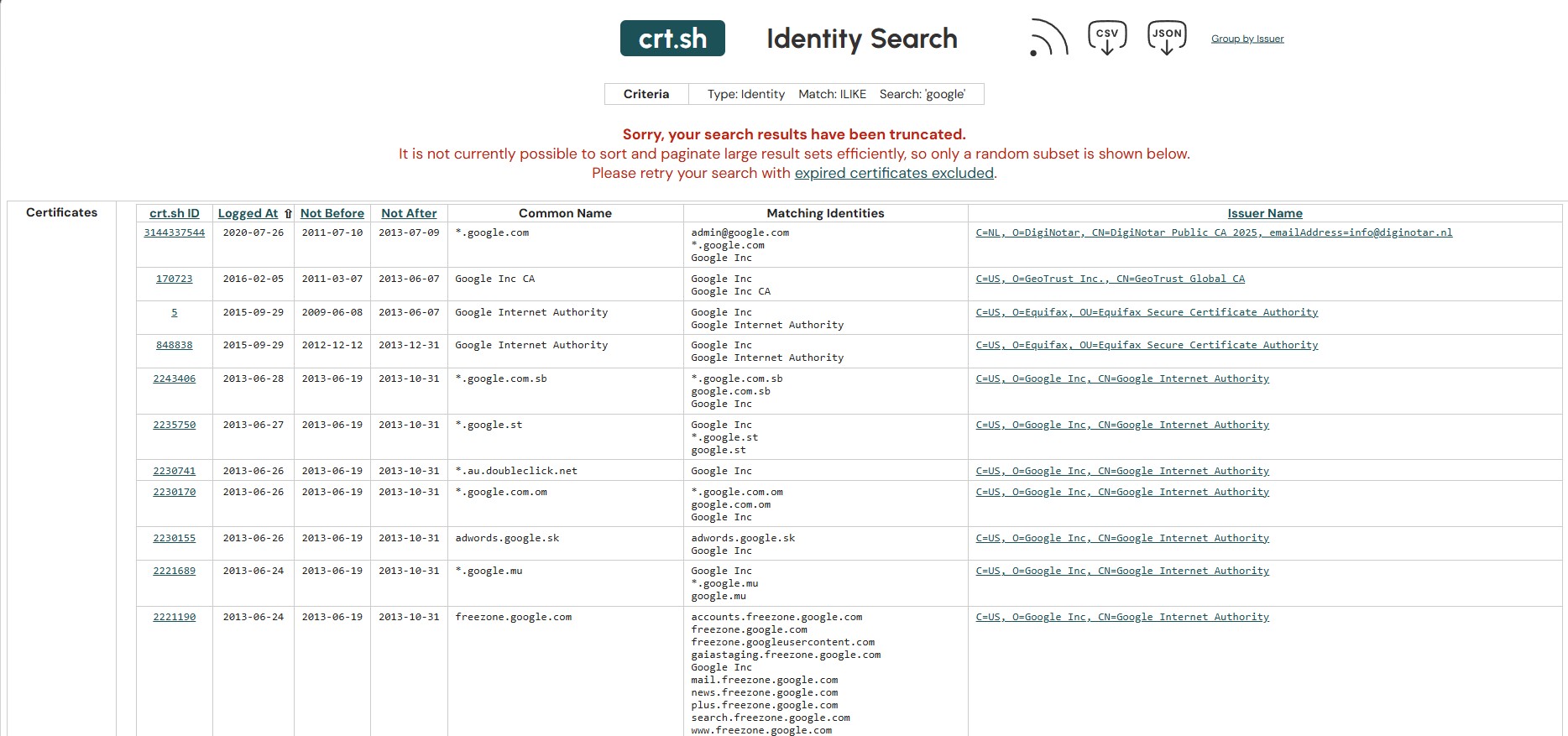Click the Criteria label
The width and height of the screenshot is (1568, 736).
646,94
